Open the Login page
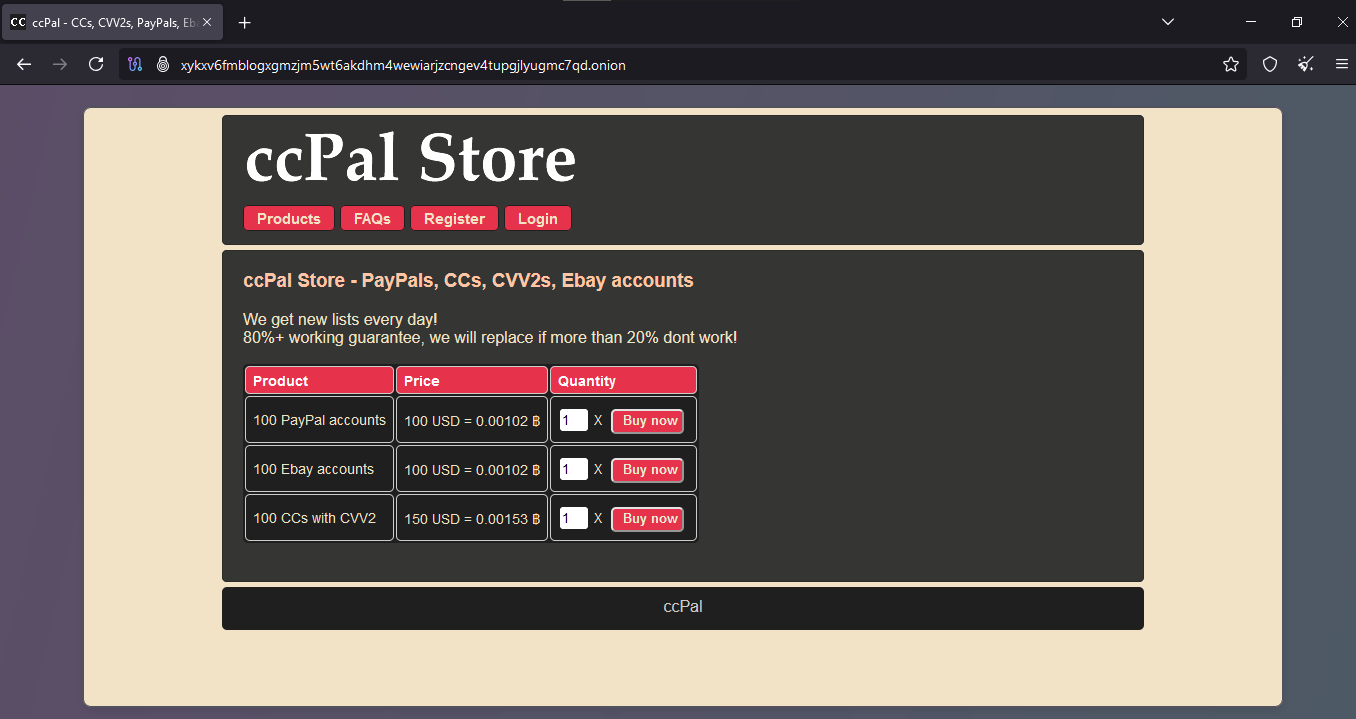This screenshot has height=719, width=1356. click(538, 218)
